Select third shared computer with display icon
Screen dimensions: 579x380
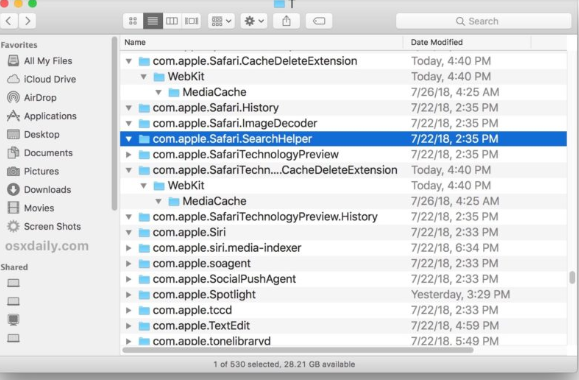pyautogui.click(x=13, y=319)
